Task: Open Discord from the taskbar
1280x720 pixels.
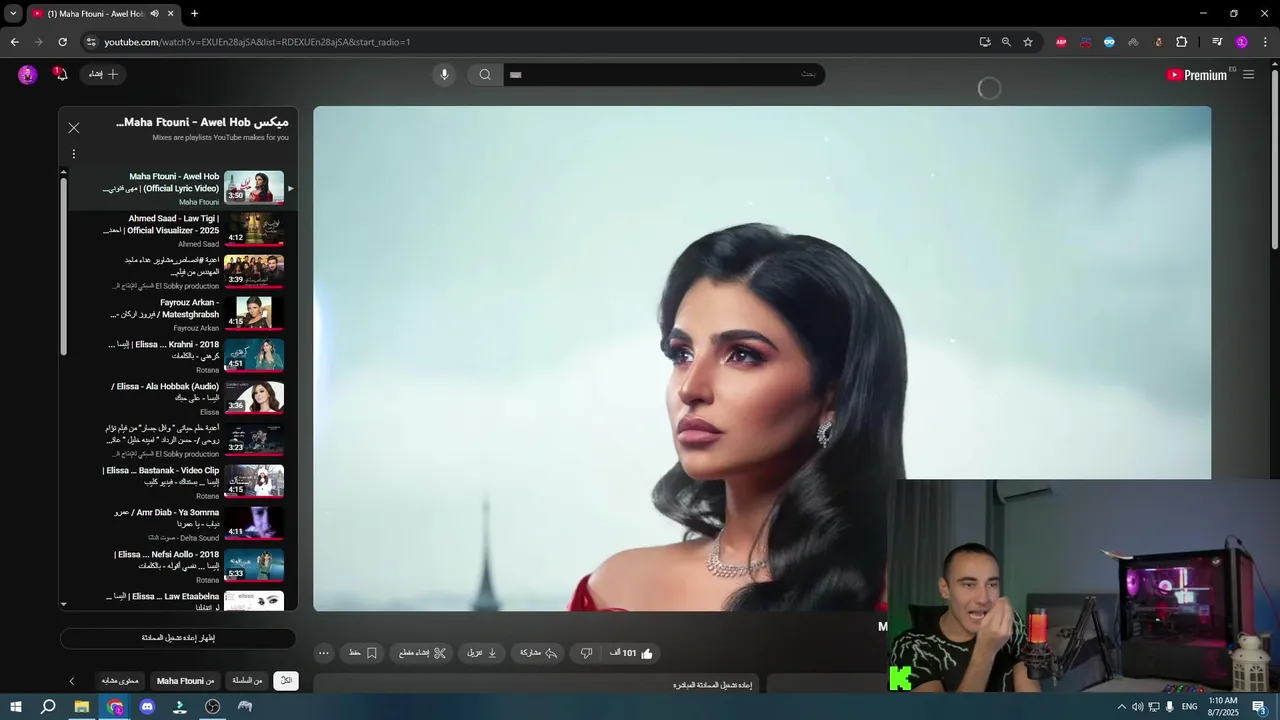Action: pyautogui.click(x=147, y=707)
